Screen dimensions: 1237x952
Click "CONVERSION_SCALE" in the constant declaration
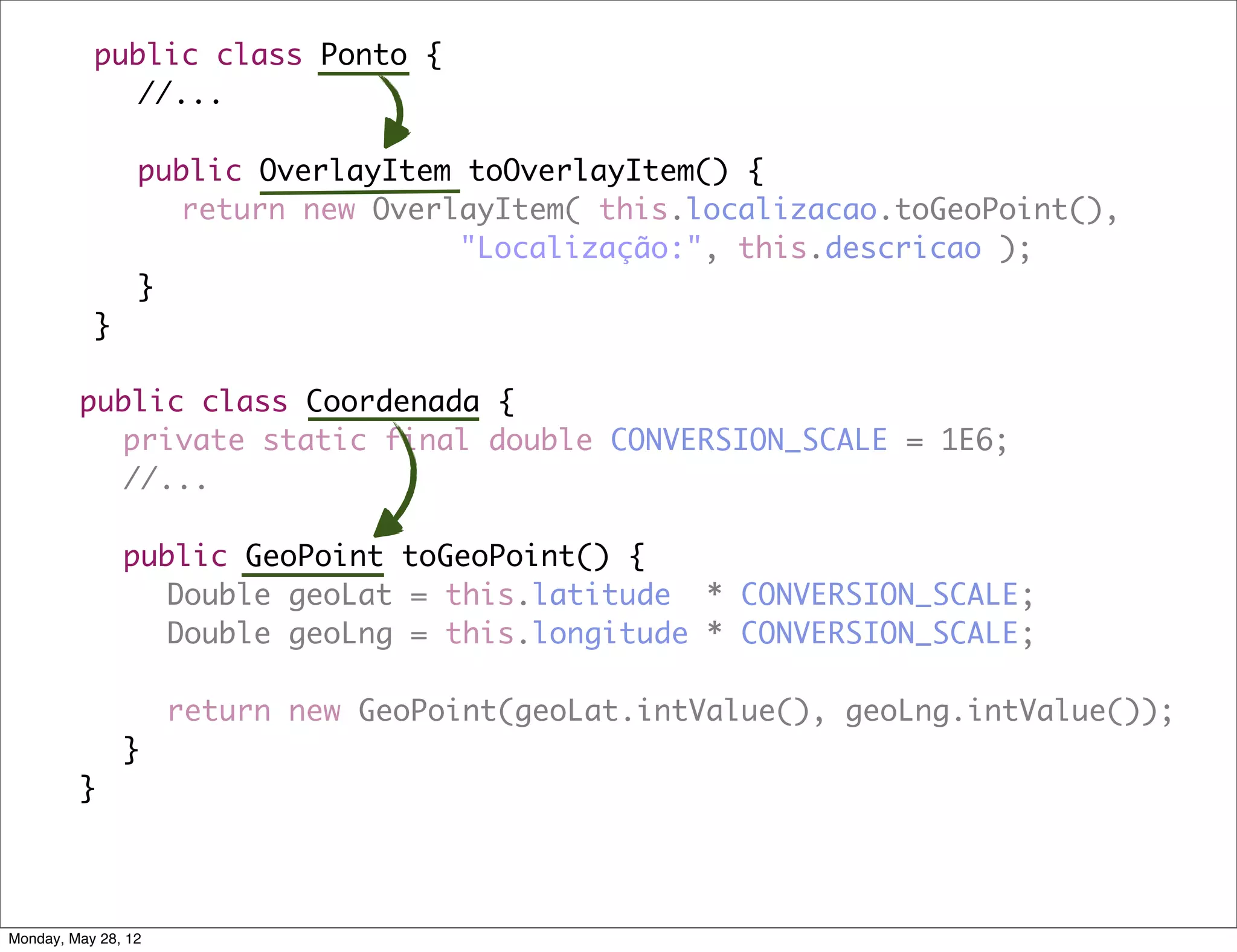coord(749,440)
